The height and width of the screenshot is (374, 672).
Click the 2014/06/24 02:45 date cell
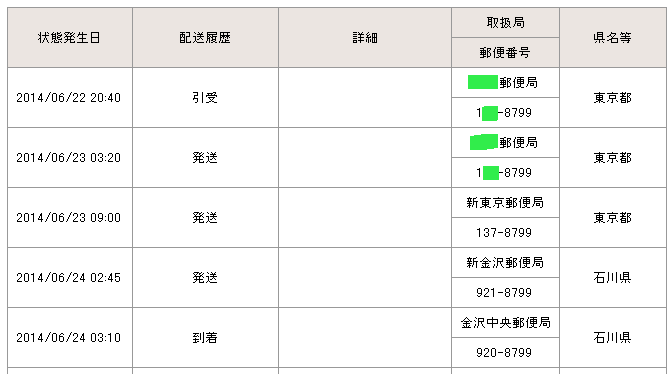[x=70, y=278]
